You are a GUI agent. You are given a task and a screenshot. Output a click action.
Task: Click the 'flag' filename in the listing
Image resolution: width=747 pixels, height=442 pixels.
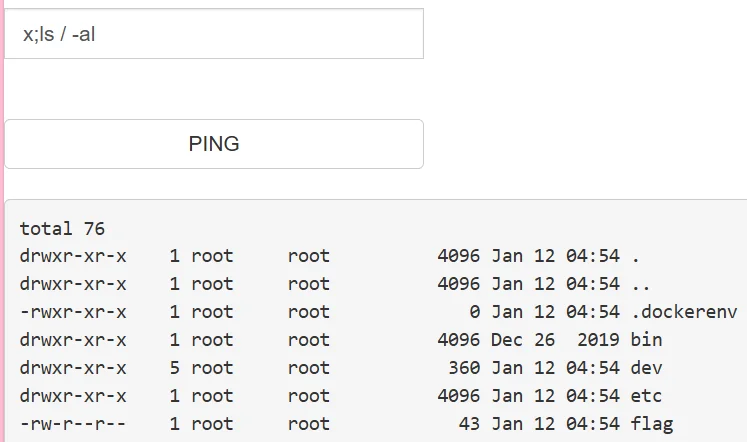[x=652, y=424]
